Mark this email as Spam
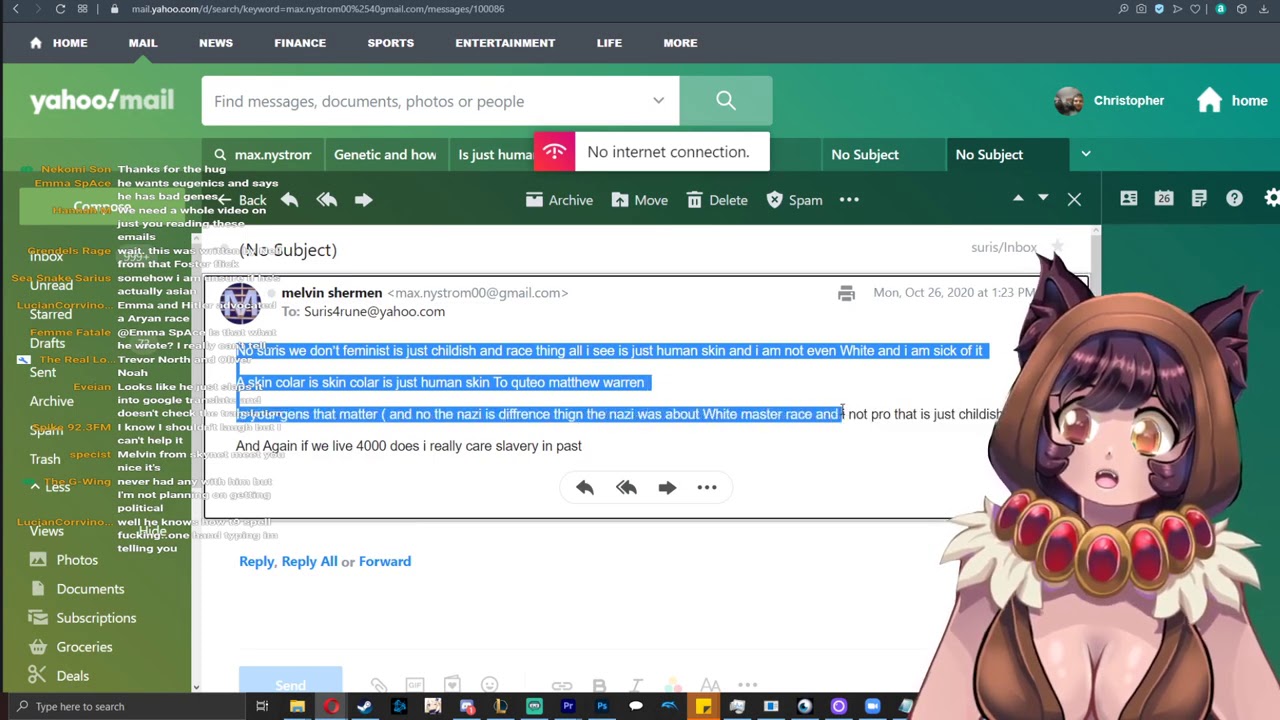This screenshot has width=1280, height=720. tap(794, 200)
